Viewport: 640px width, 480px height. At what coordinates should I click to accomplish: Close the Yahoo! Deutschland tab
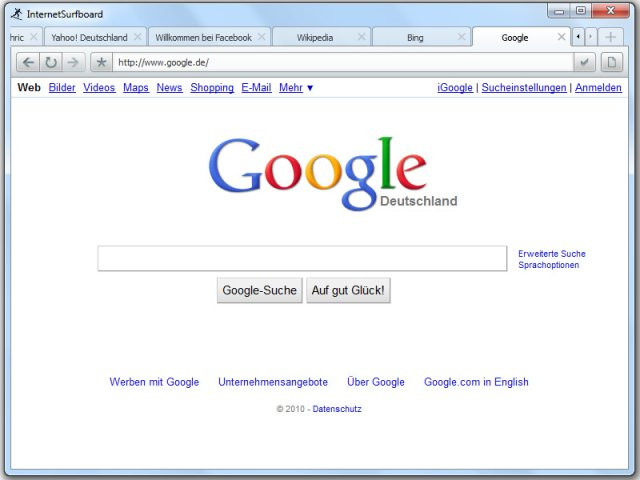coord(138,37)
